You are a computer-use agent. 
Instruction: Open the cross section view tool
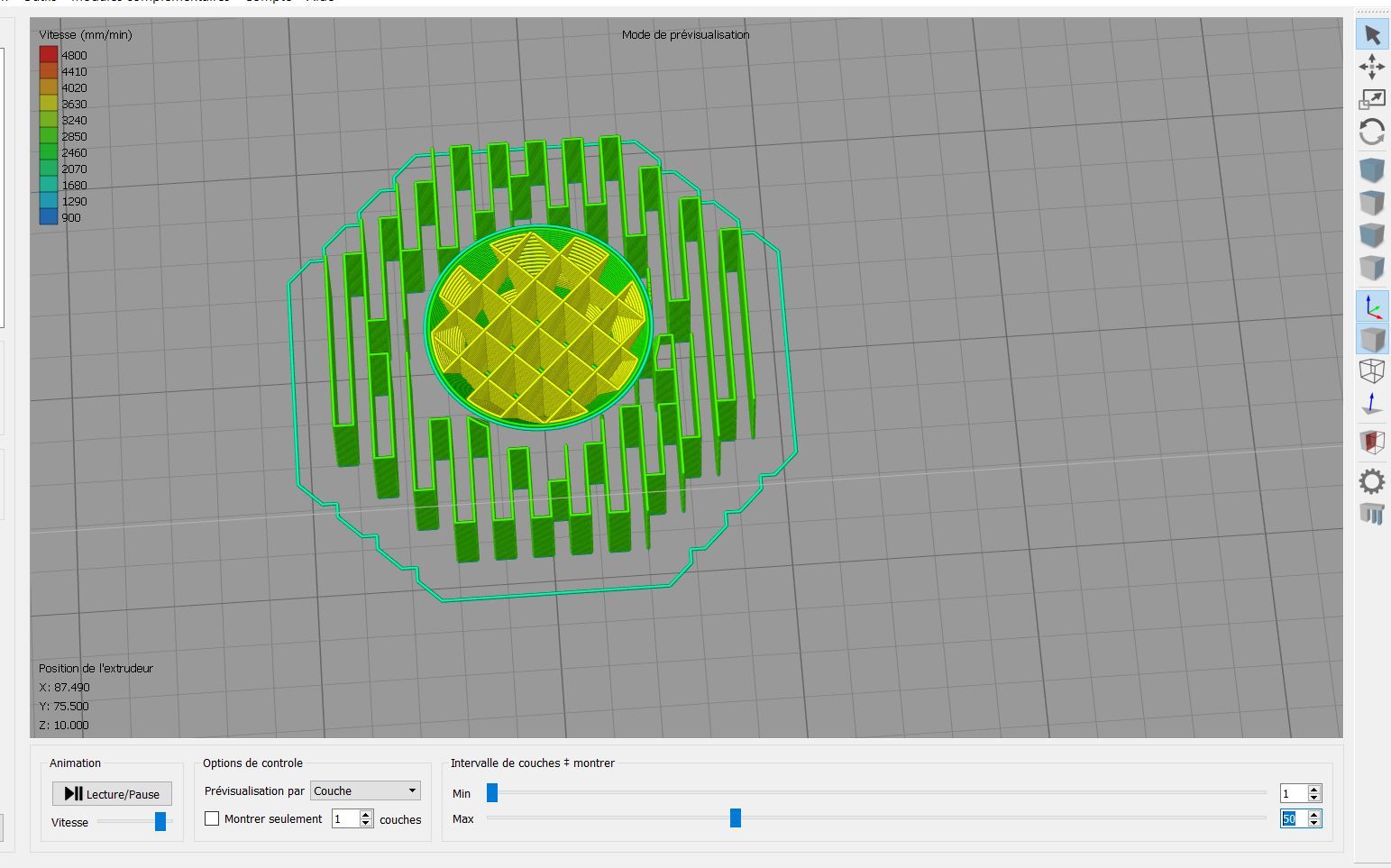click(1372, 442)
